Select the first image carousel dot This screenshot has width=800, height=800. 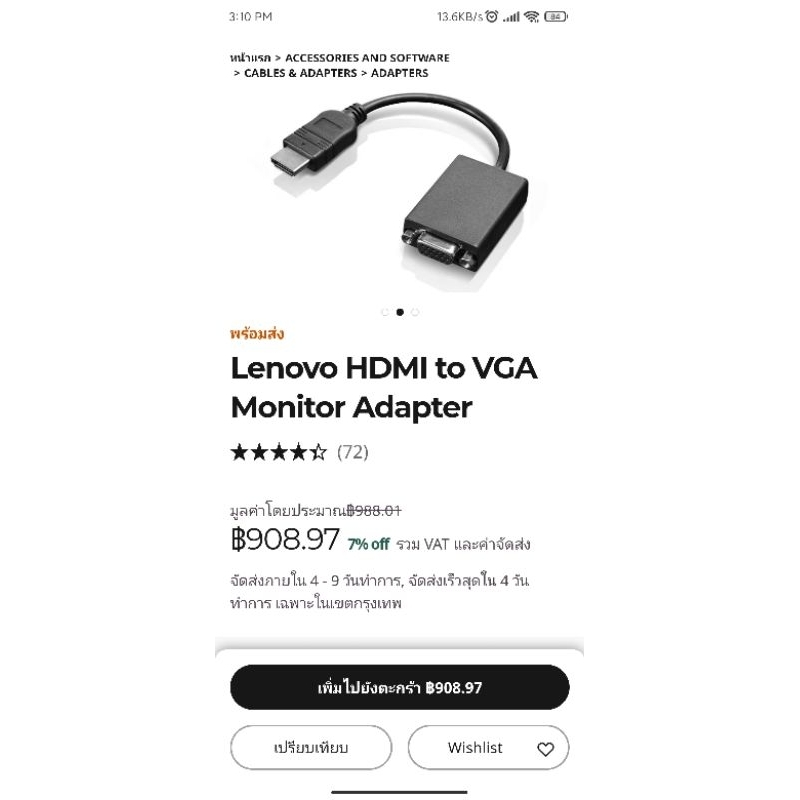385,312
